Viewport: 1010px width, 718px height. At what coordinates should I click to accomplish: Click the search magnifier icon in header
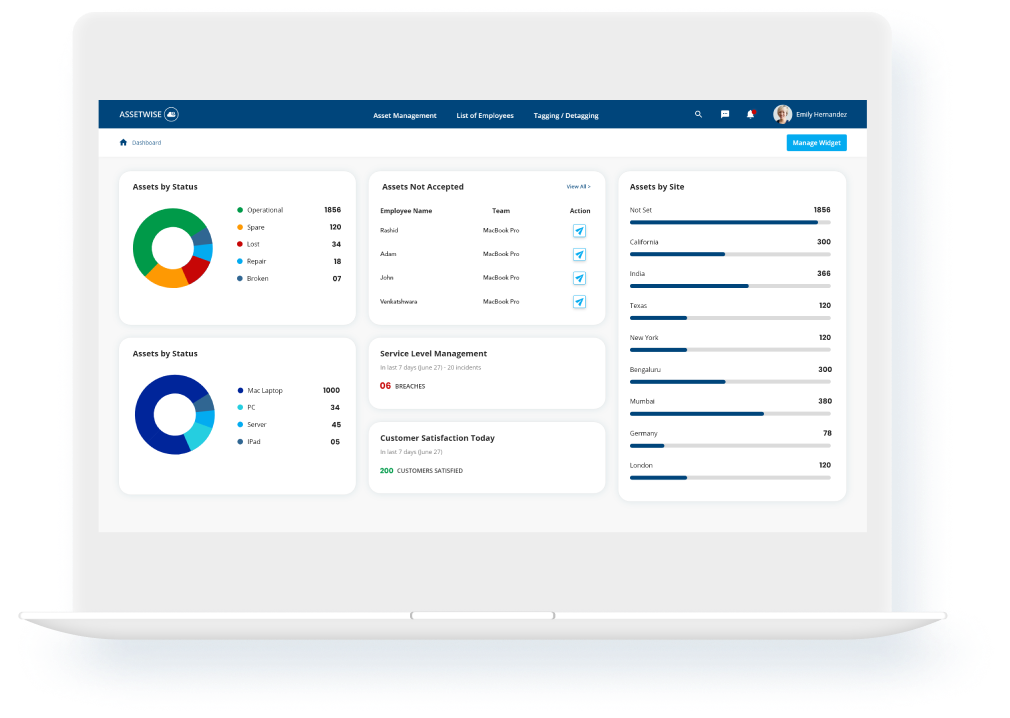pos(698,115)
